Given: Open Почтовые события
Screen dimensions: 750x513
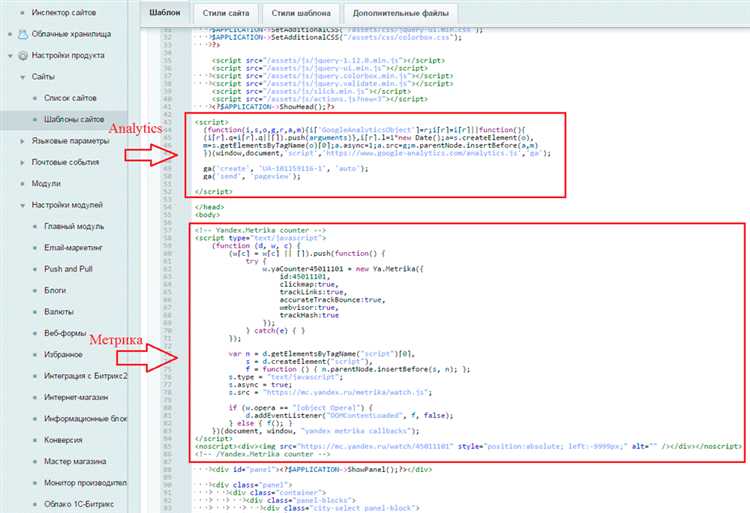Looking at the screenshot, I should [65, 162].
